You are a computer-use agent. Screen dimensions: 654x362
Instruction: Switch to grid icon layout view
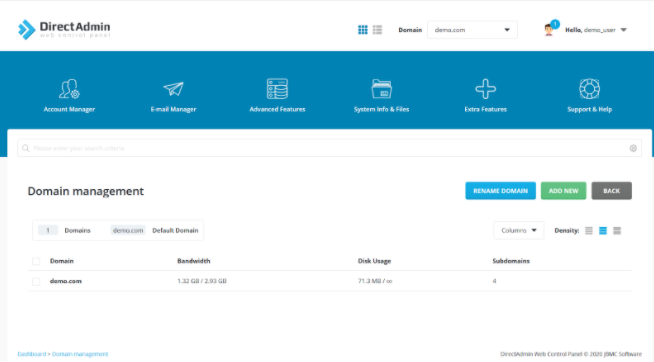point(363,30)
